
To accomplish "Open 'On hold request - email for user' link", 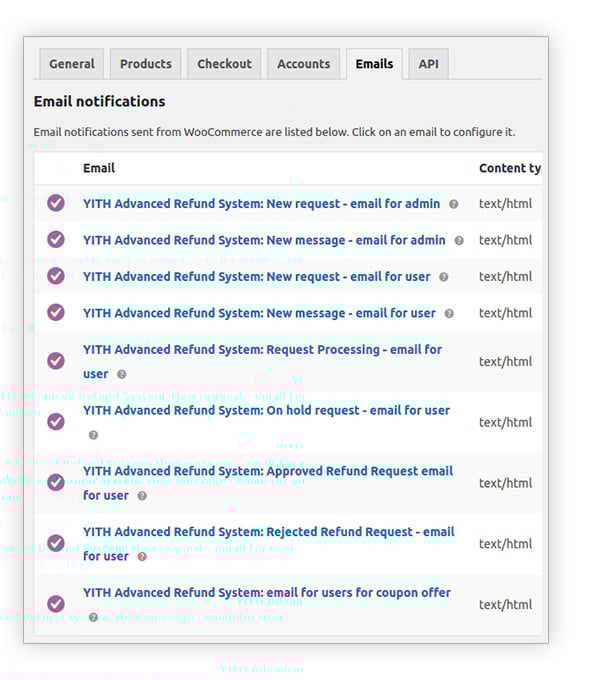I will tap(266, 410).
